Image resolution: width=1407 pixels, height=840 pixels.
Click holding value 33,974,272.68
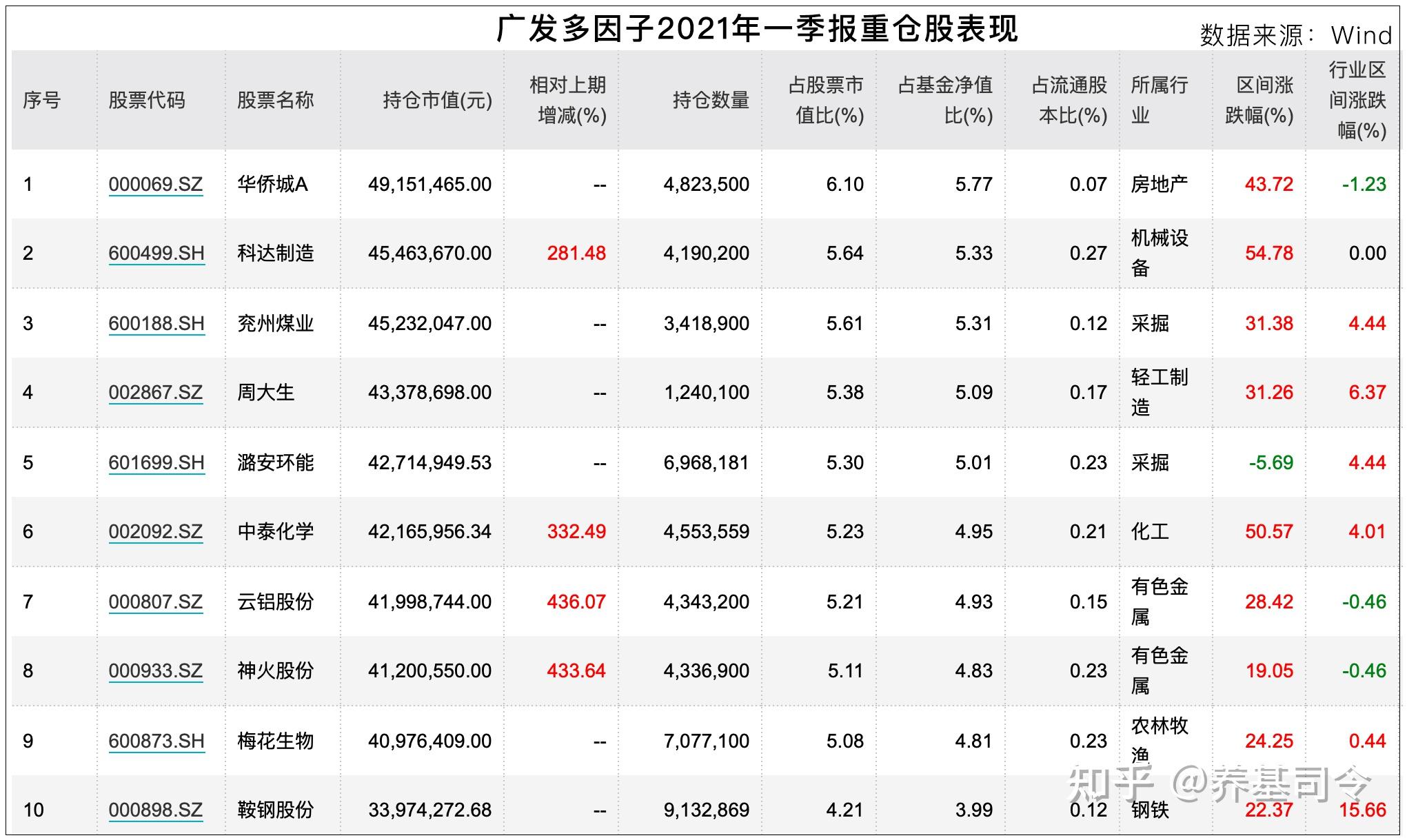tap(430, 810)
